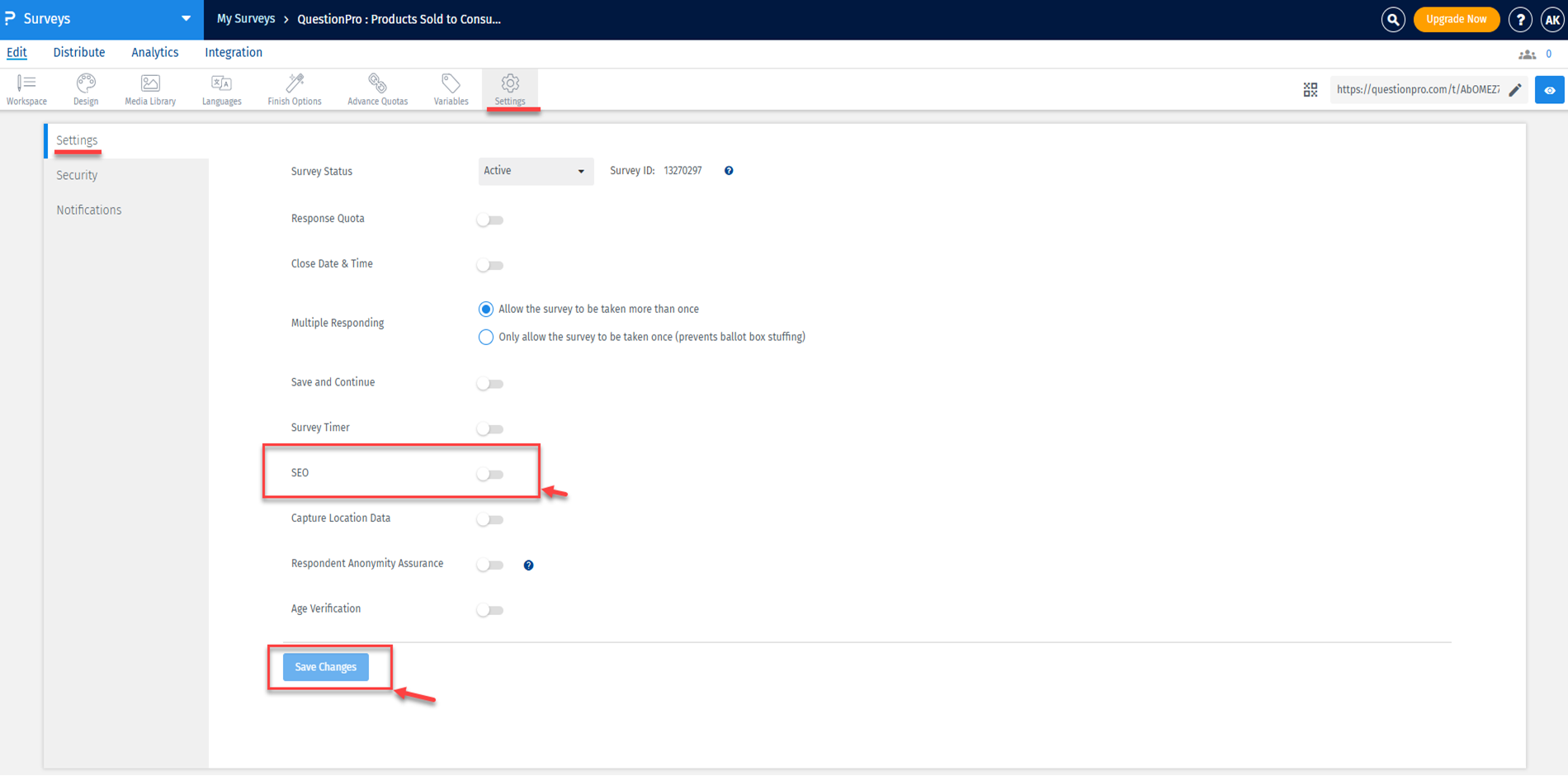The height and width of the screenshot is (776, 1568).
Task: Switch to the Distribute tab
Action: click(x=79, y=53)
